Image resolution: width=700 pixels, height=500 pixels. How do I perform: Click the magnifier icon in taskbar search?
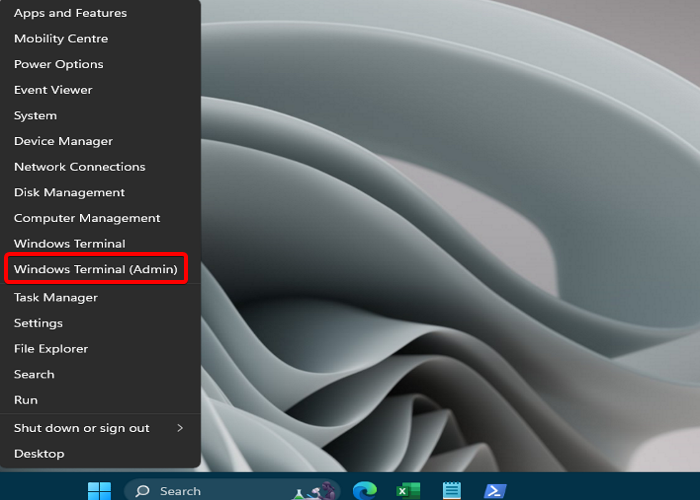[x=142, y=491]
